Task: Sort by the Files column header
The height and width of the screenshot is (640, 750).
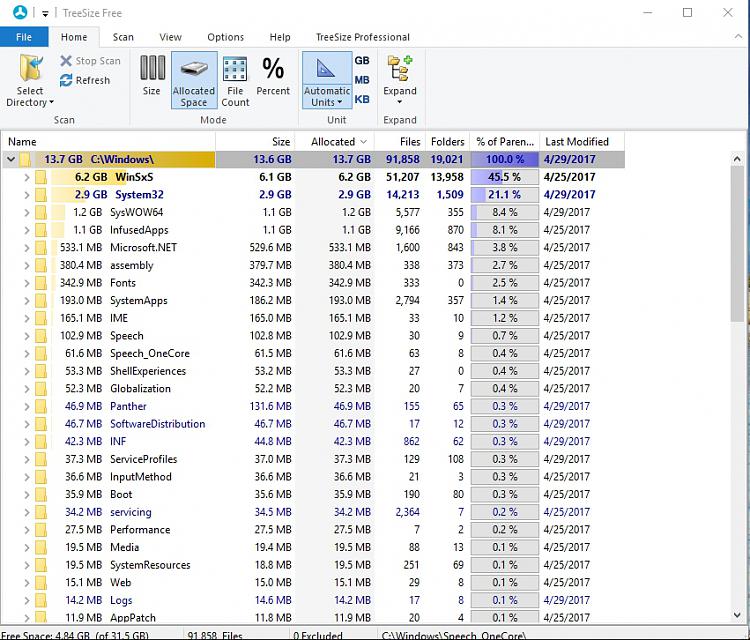Action: [400, 142]
